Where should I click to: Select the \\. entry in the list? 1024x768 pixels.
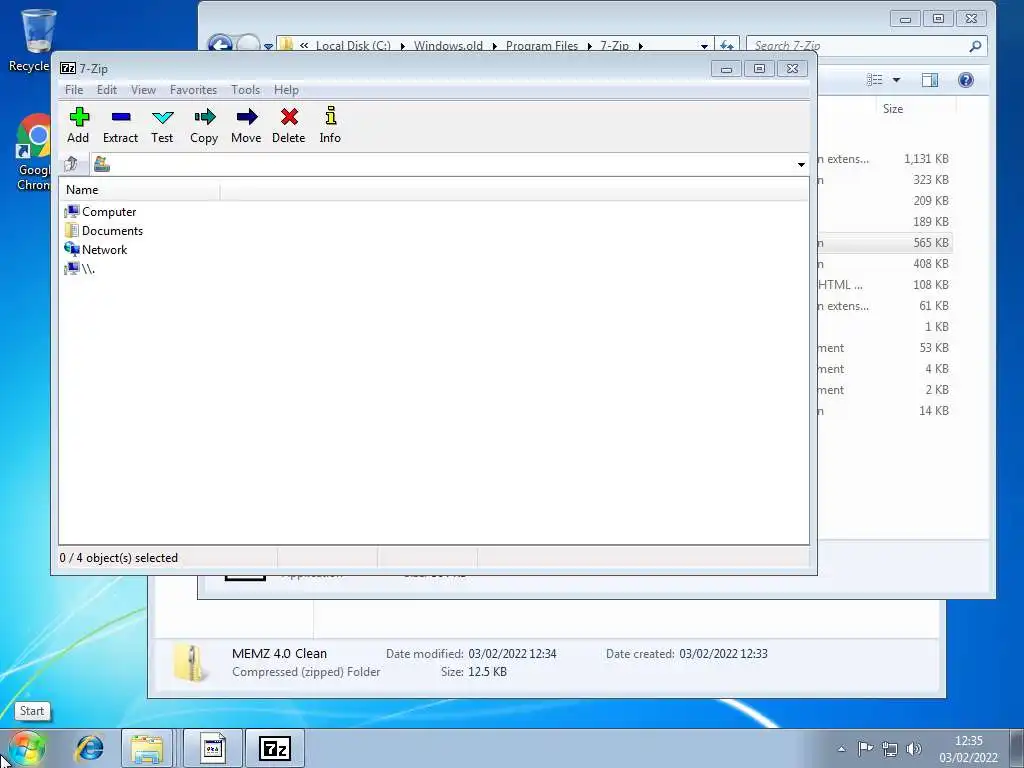coord(80,268)
